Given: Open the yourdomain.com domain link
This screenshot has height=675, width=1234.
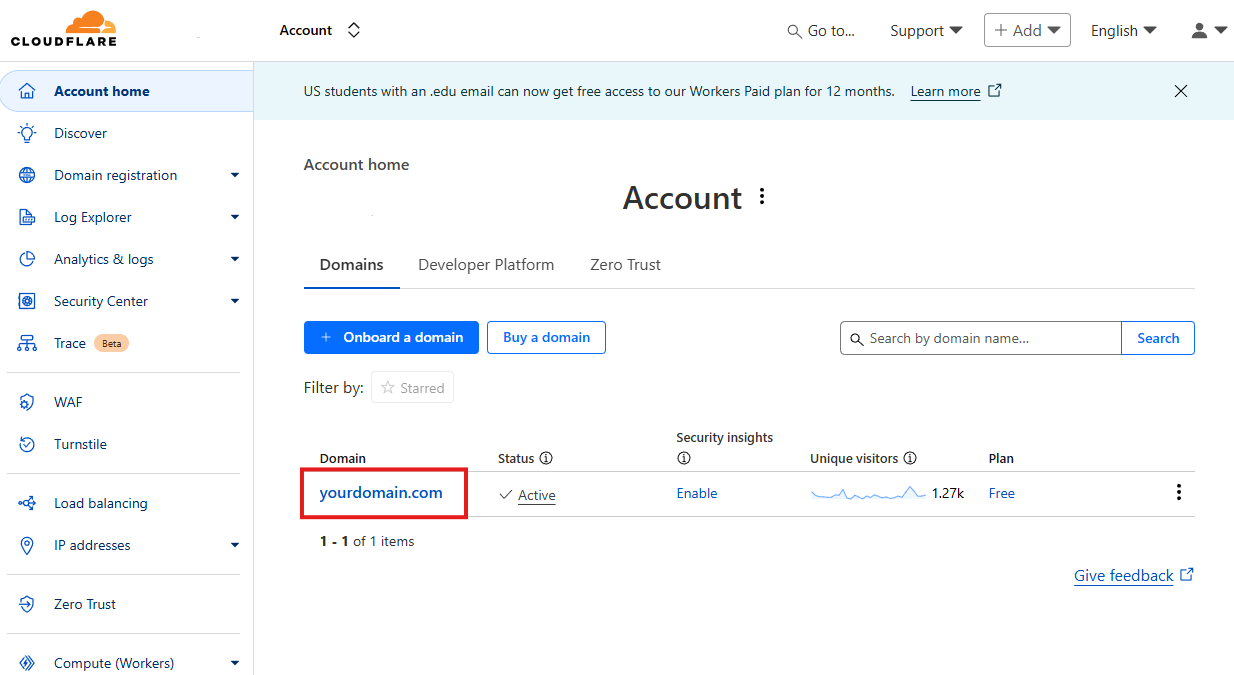Looking at the screenshot, I should (381, 492).
